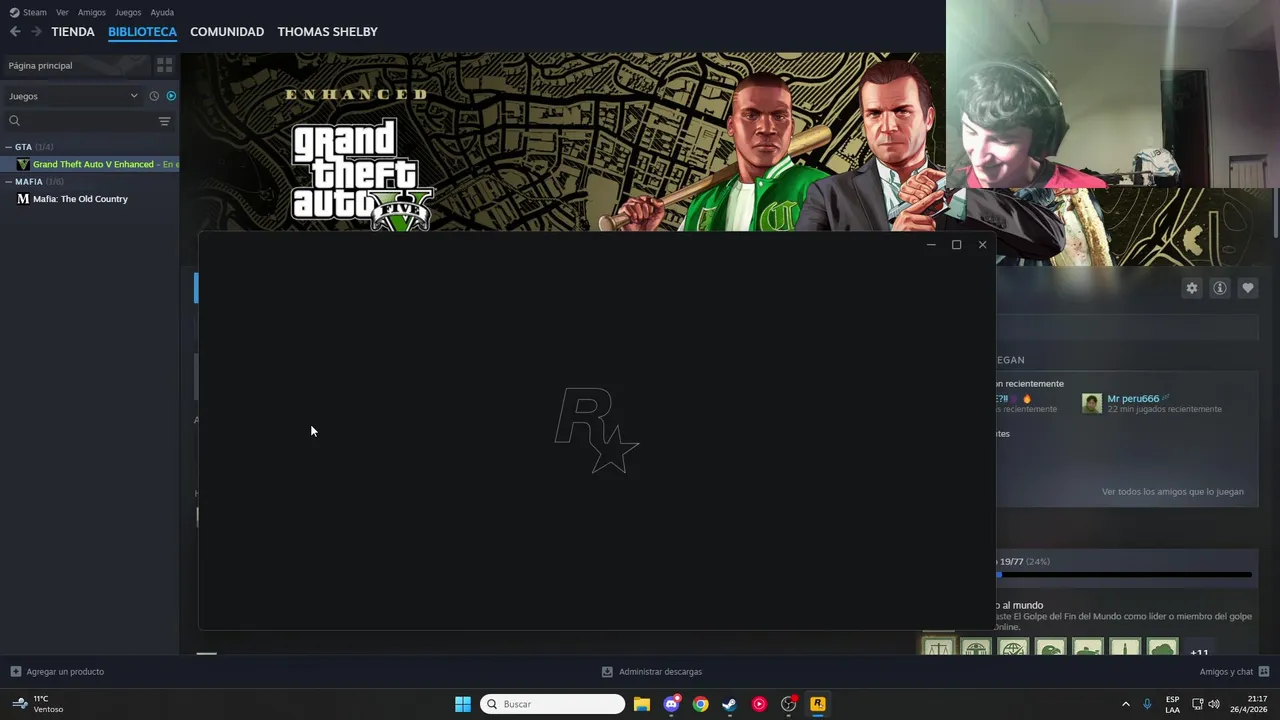Collapse the MAFIA collection

coord(9,182)
